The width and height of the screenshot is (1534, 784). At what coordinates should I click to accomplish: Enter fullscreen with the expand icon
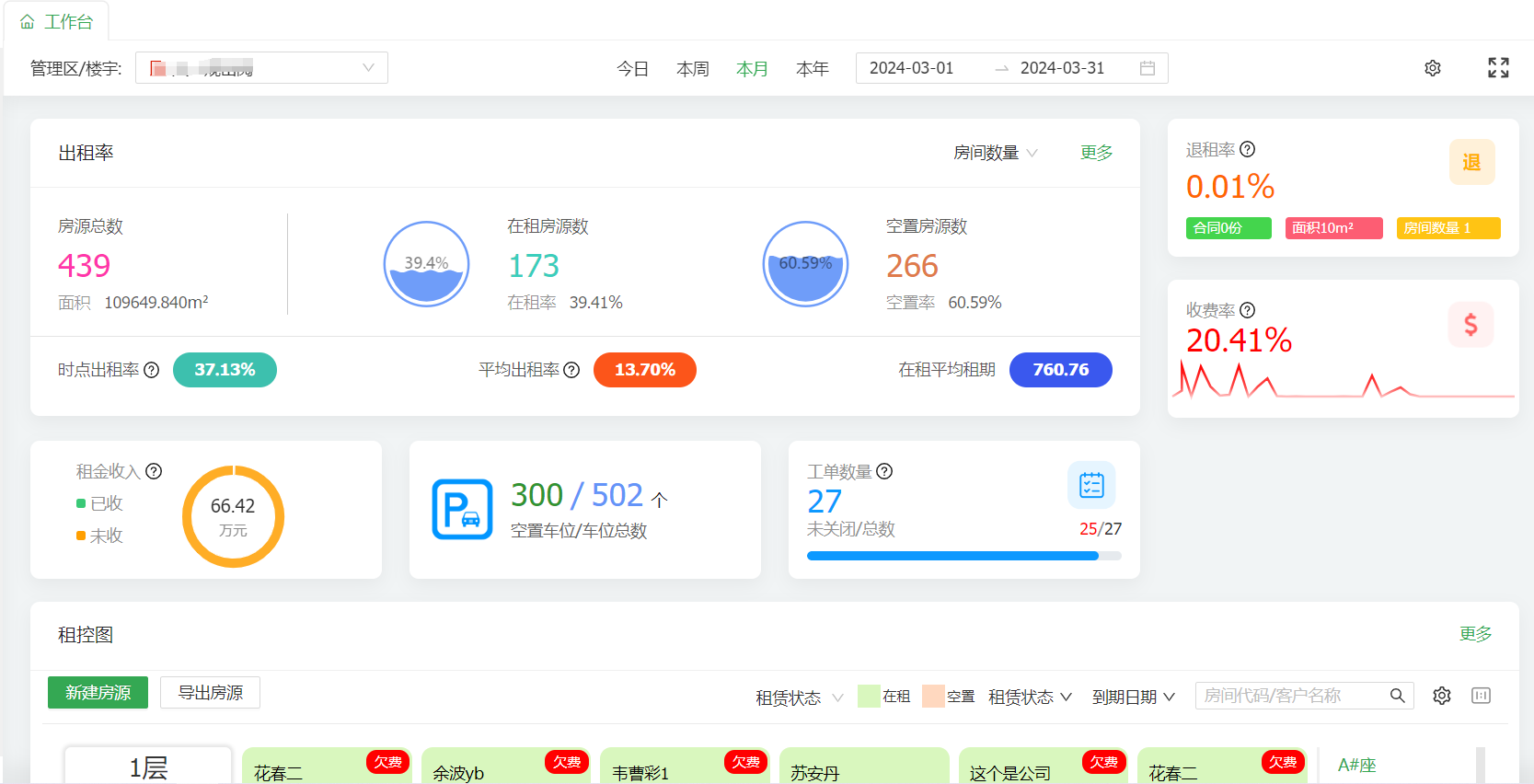point(1498,67)
